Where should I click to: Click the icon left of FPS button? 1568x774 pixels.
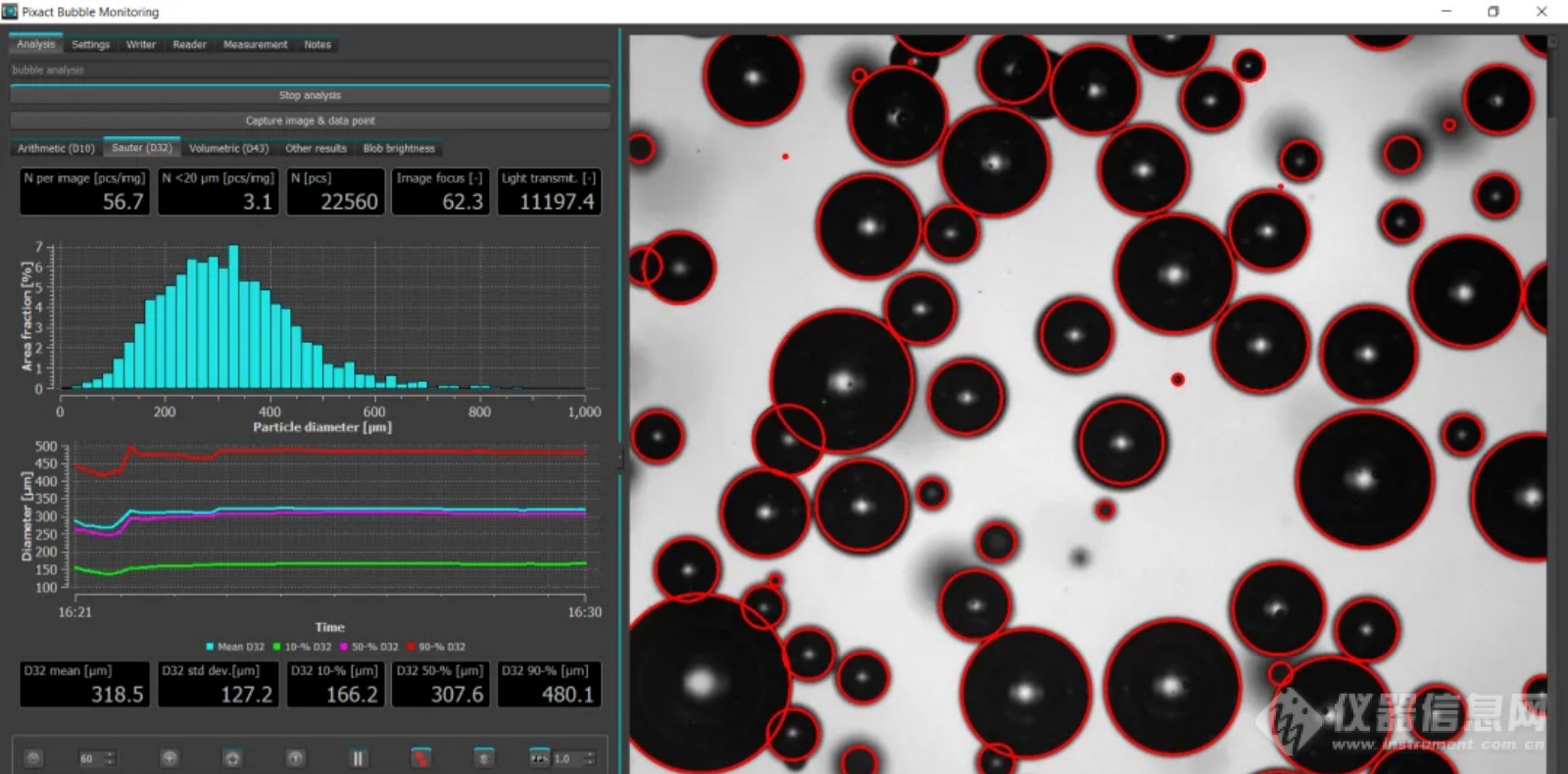[x=484, y=758]
